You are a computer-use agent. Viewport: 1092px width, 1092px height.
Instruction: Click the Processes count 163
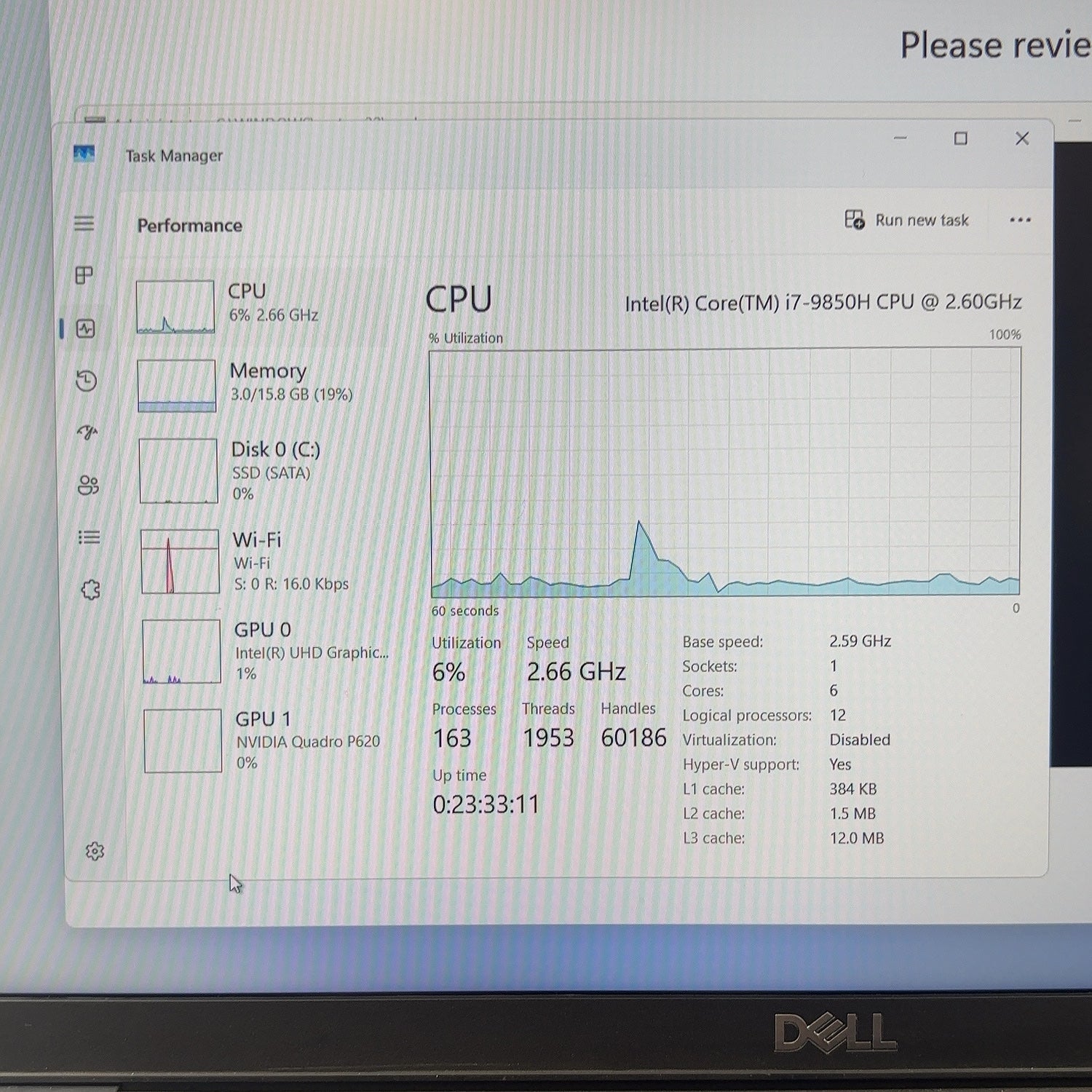tap(452, 738)
